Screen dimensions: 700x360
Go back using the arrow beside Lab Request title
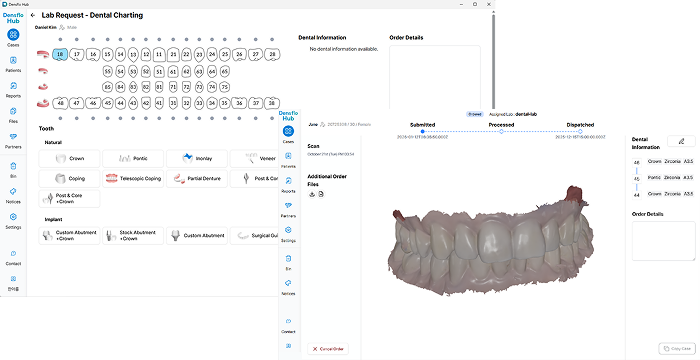pyautogui.click(x=33, y=15)
